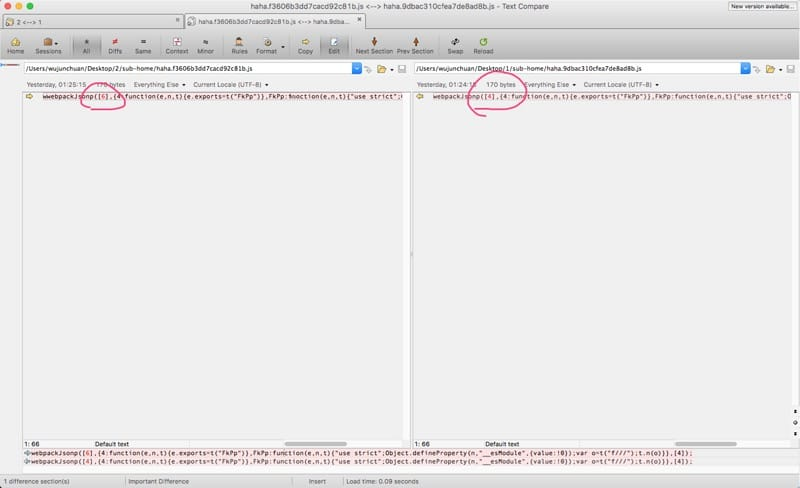Click the Copy arrow toolbar icon
Viewport: 800px width, 488px height.
click(x=305, y=42)
